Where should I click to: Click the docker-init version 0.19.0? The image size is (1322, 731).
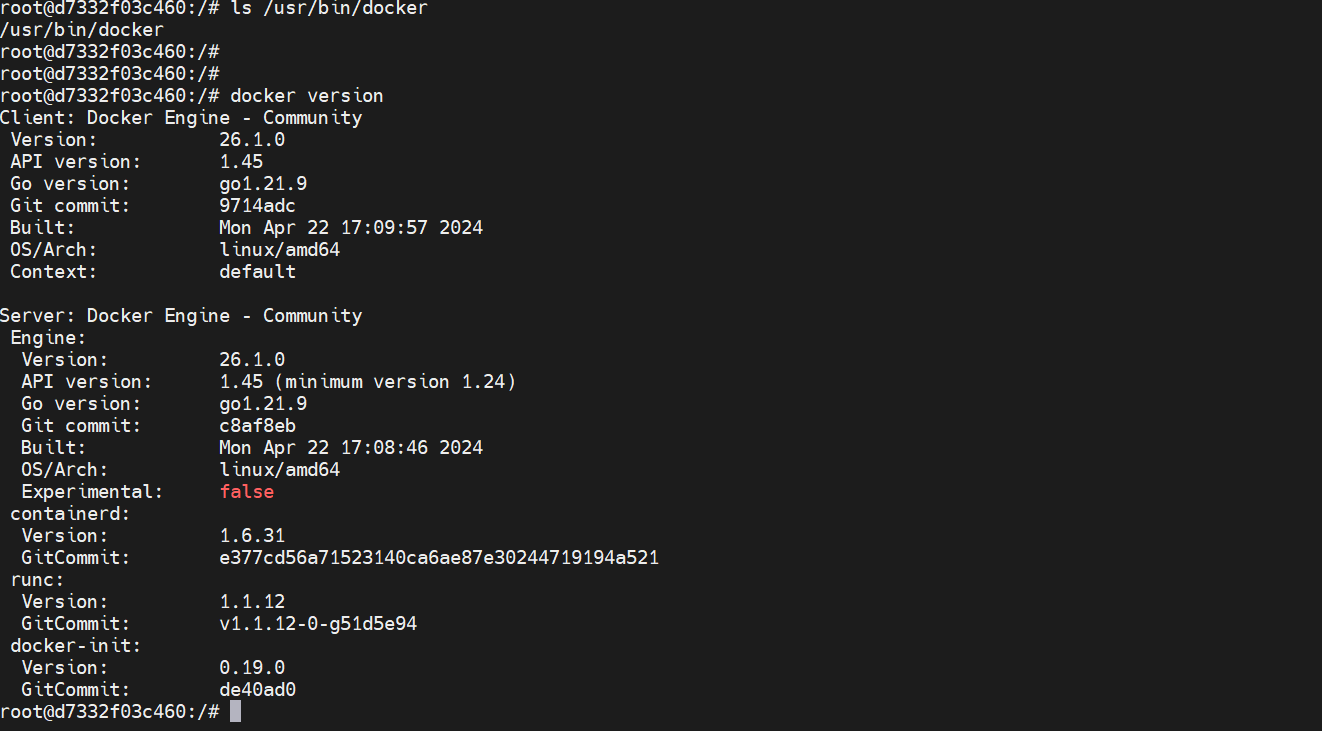point(252,668)
